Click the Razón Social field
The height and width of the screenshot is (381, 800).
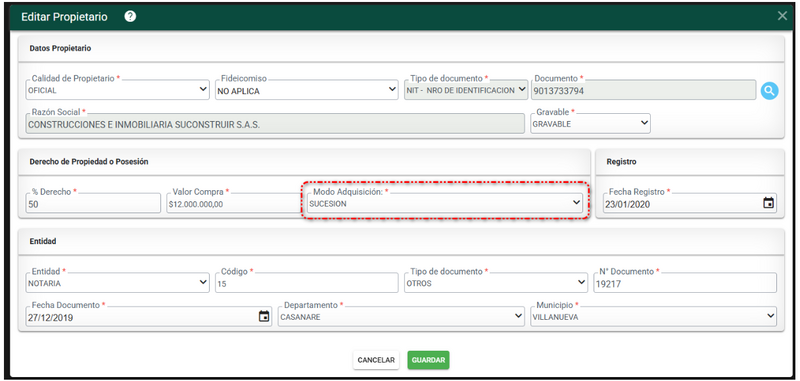click(x=275, y=123)
